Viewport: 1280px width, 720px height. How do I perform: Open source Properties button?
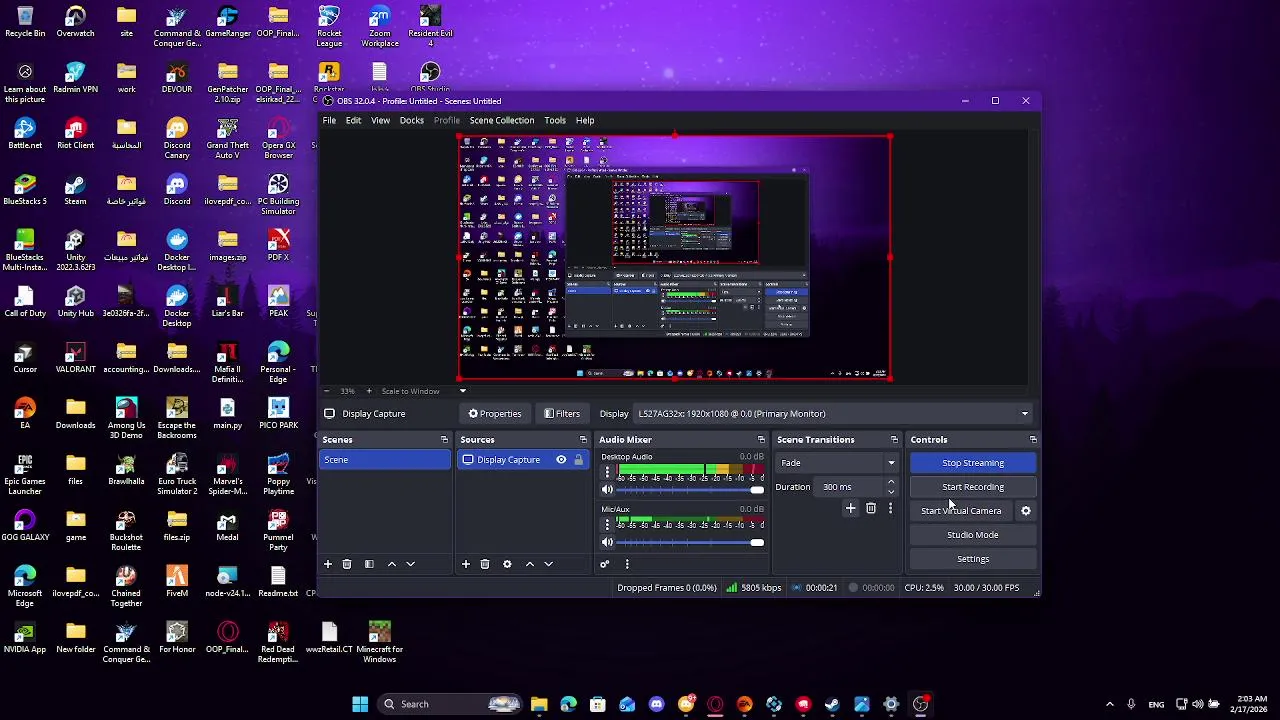point(494,414)
